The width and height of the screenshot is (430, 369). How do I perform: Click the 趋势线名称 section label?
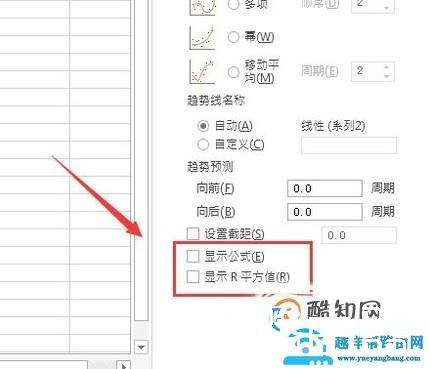click(x=216, y=100)
